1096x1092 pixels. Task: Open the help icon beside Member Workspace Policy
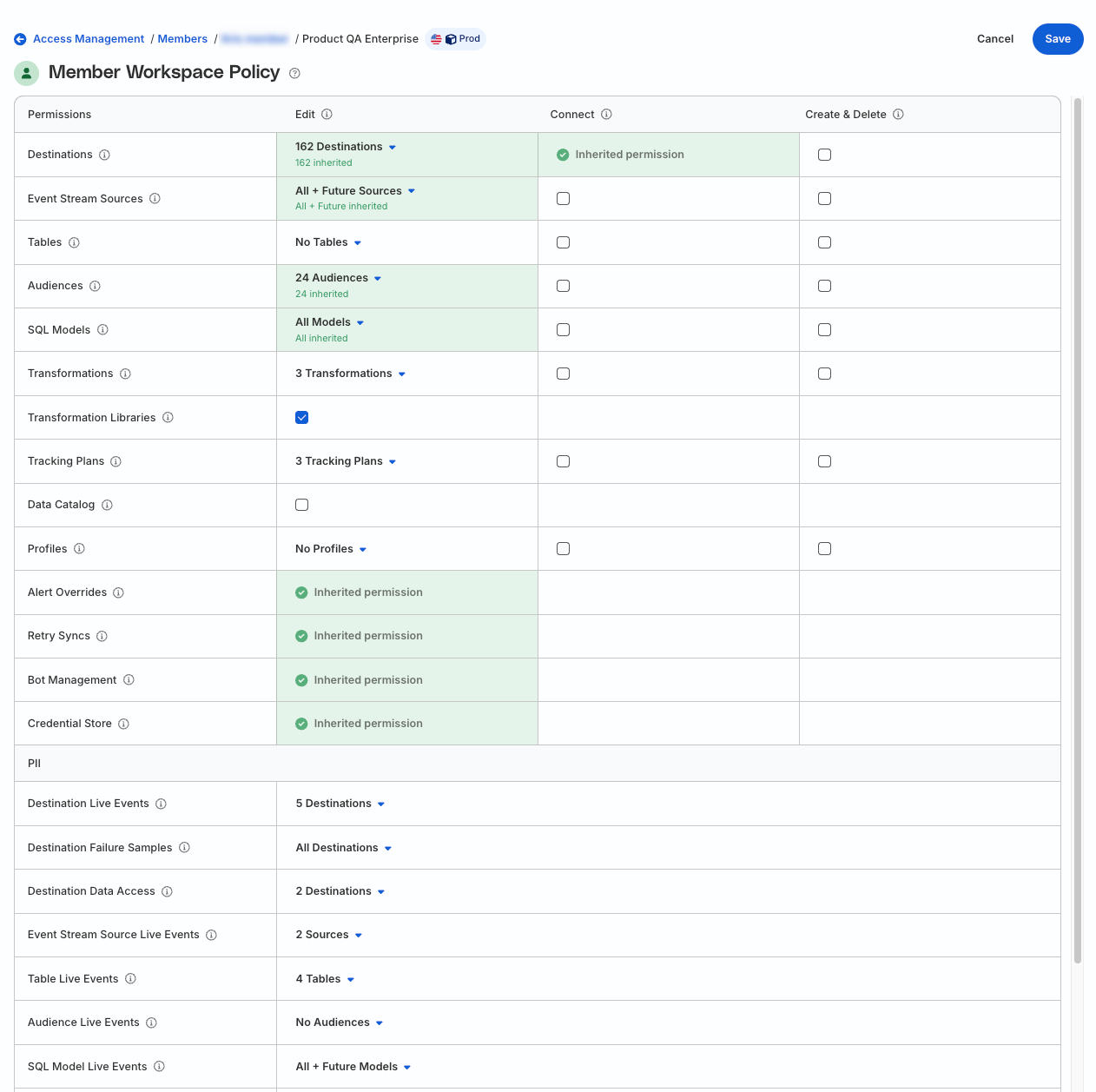click(294, 73)
